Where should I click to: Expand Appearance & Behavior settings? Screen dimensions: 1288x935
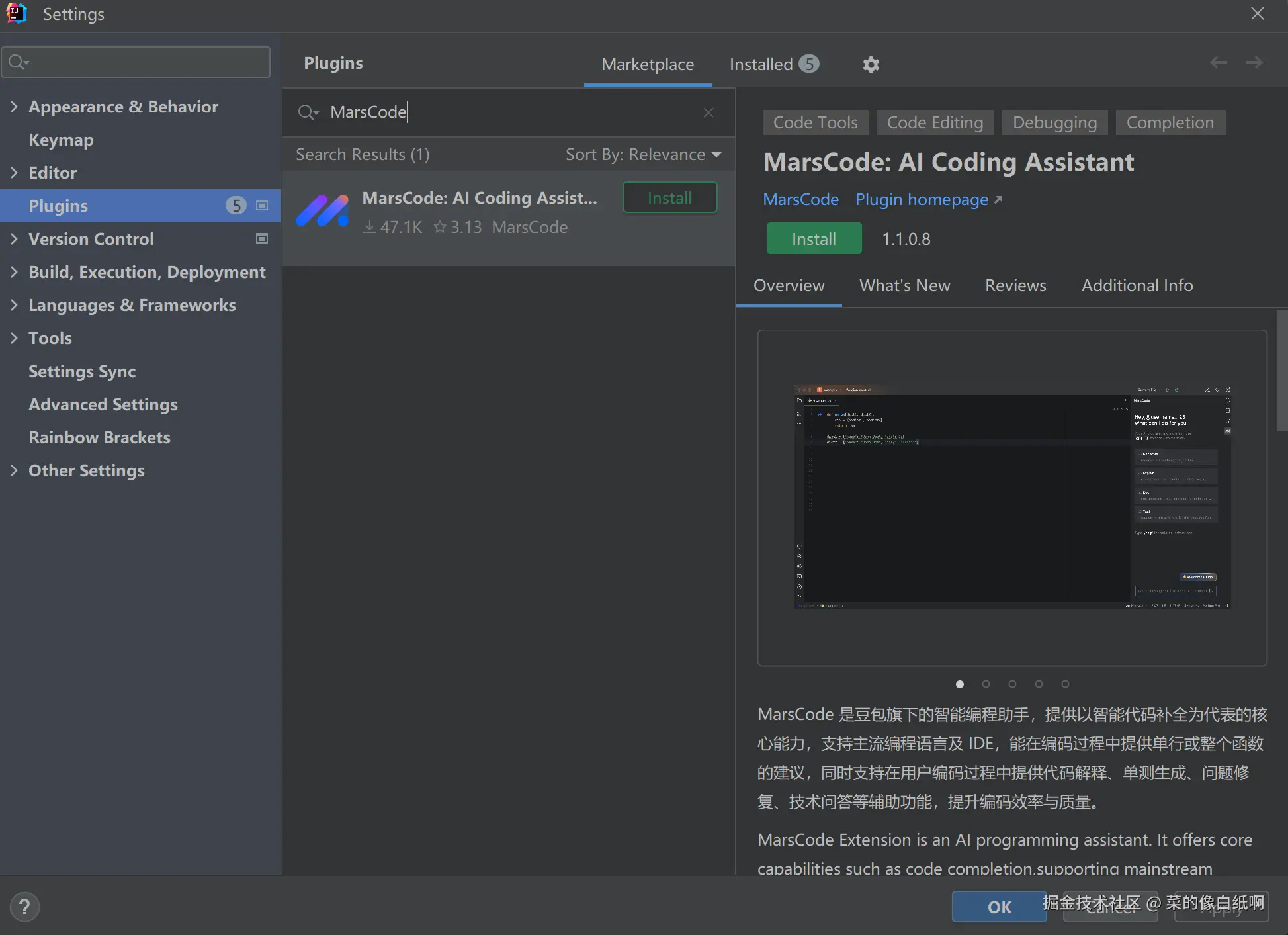pyautogui.click(x=14, y=107)
